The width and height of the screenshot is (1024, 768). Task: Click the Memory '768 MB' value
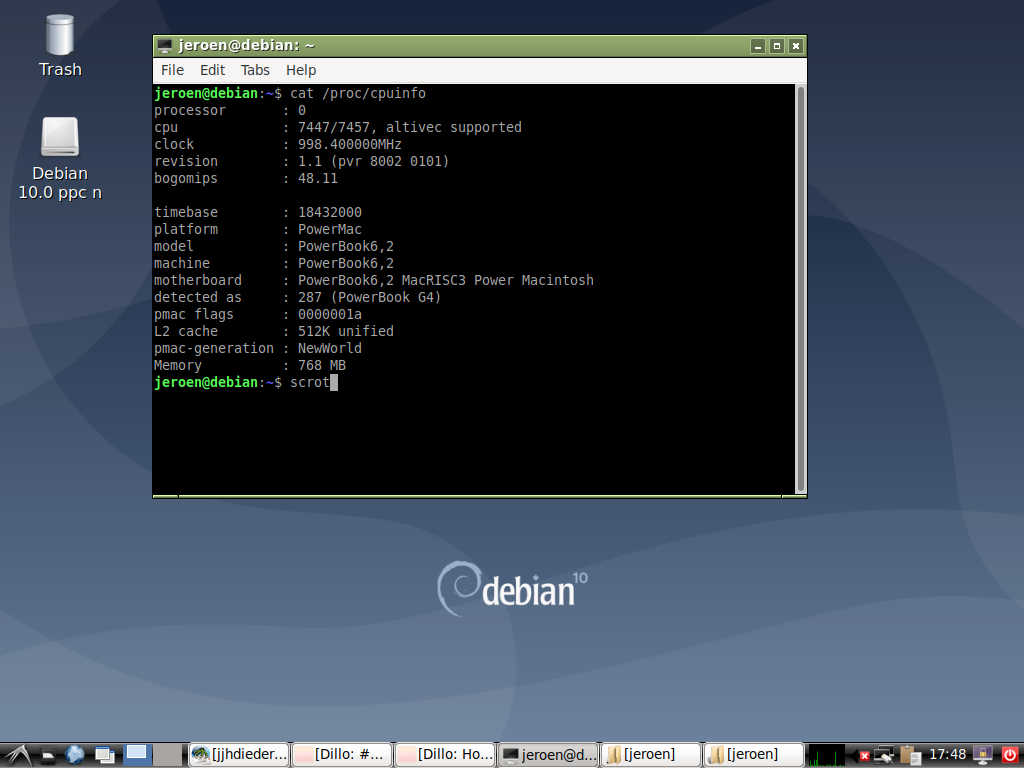[x=321, y=365]
